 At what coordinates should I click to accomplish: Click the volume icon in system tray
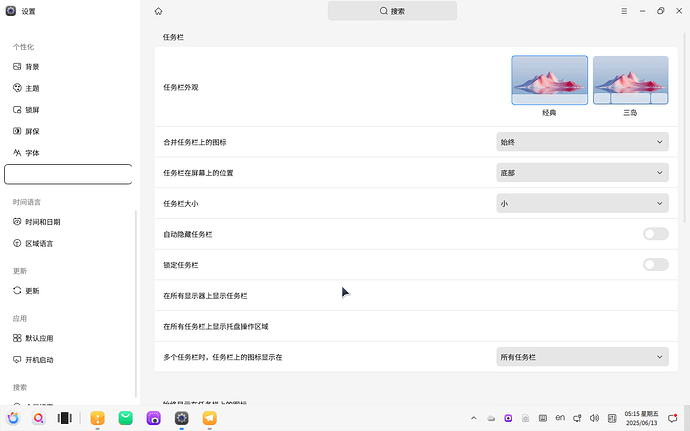[594, 418]
